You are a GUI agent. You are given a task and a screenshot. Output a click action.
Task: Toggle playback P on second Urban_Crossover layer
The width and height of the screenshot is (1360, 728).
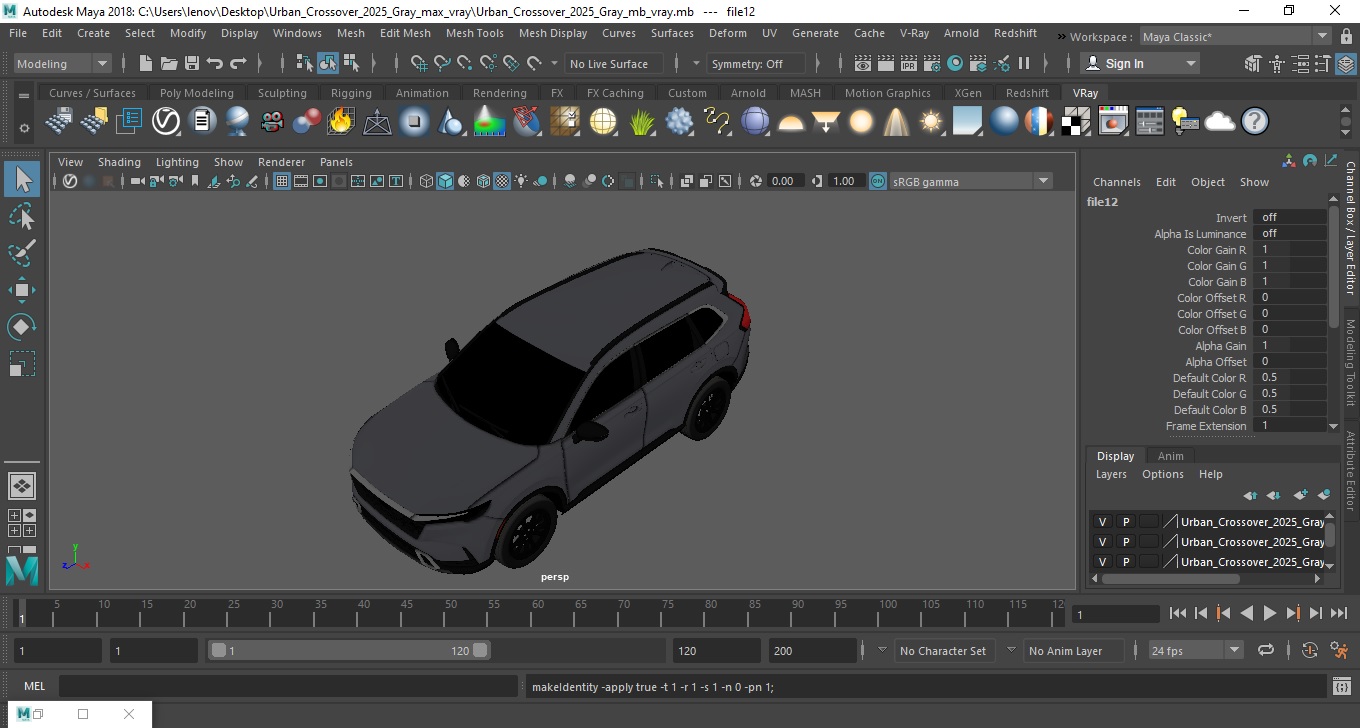(1125, 542)
